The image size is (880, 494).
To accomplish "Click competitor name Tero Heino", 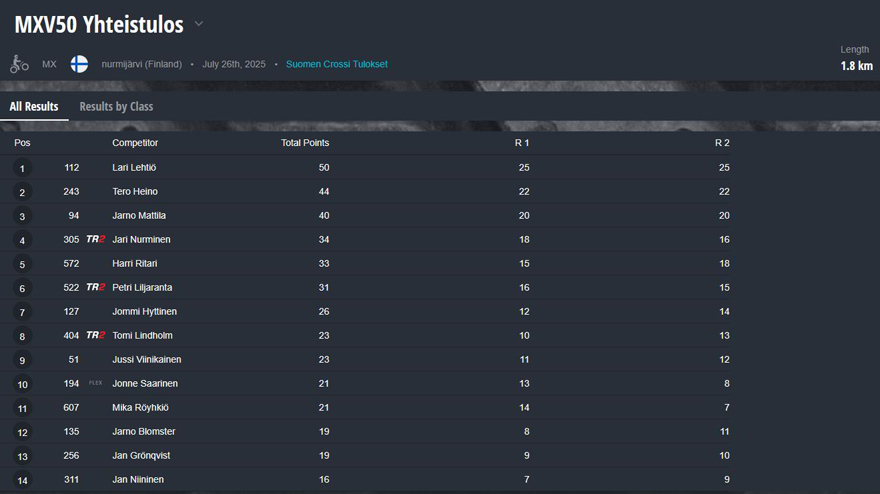I will (135, 191).
